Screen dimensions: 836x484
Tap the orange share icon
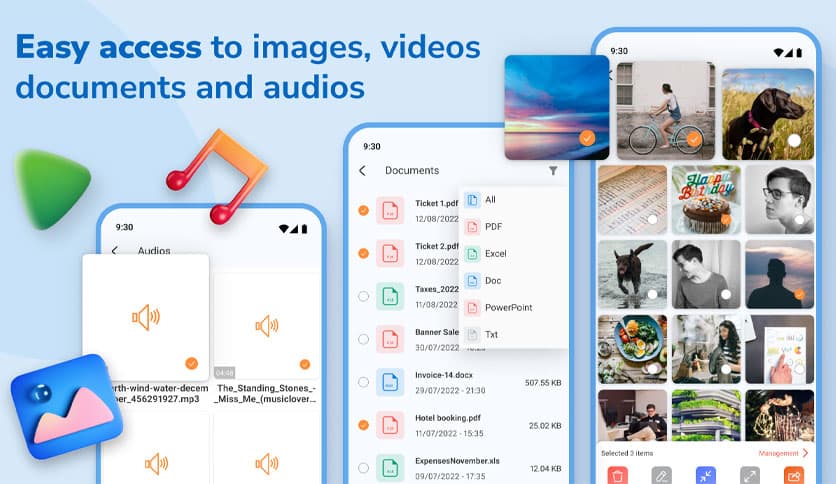pyautogui.click(x=794, y=476)
